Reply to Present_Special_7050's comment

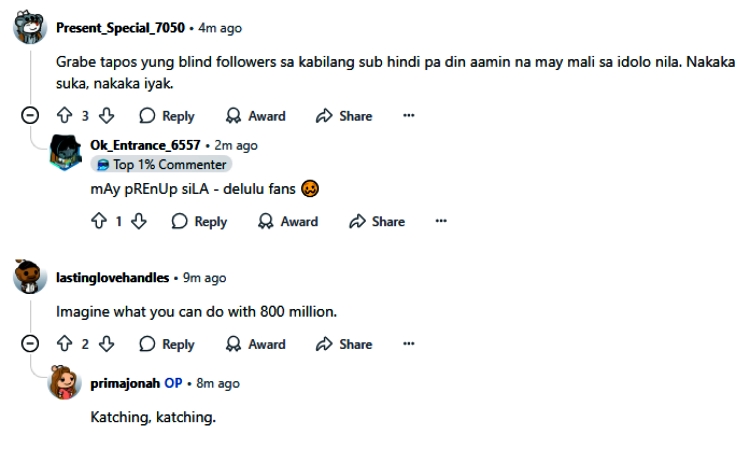167,116
